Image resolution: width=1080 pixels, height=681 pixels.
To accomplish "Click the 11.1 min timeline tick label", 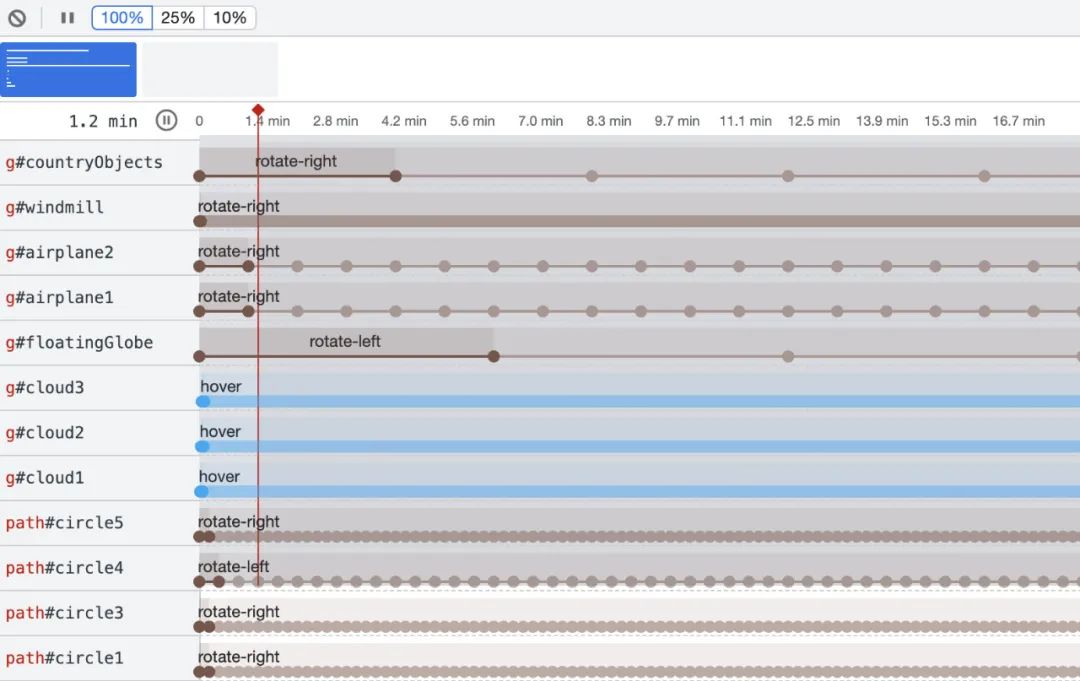I will tap(746, 121).
